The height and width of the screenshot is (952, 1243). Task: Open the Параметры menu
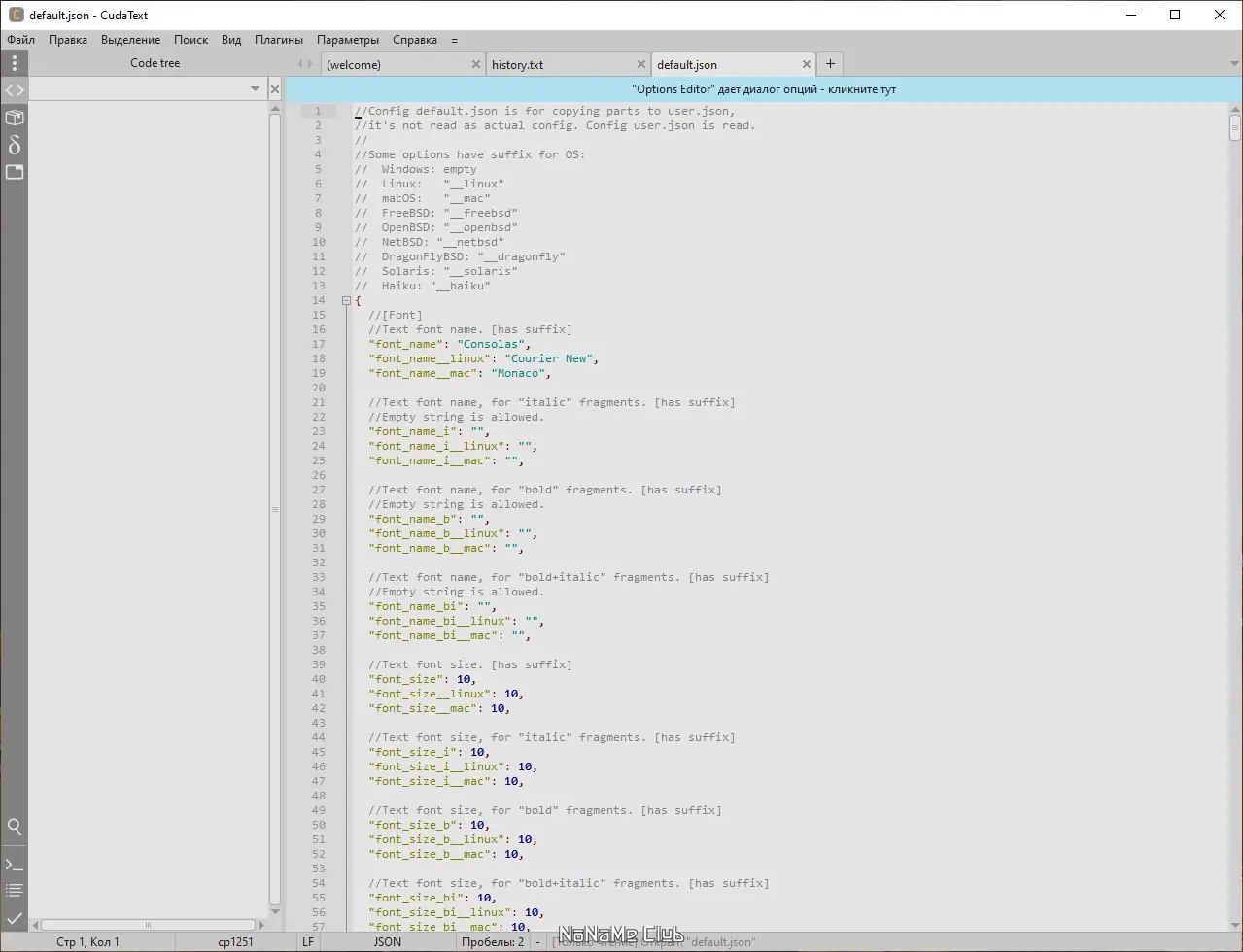click(348, 40)
